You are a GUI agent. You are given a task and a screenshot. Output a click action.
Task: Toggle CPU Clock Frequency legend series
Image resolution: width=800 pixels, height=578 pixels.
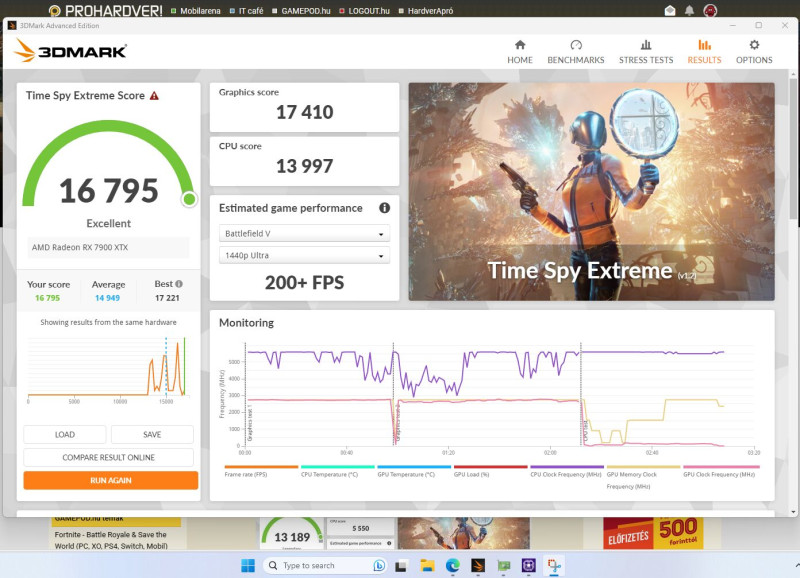[x=567, y=471]
